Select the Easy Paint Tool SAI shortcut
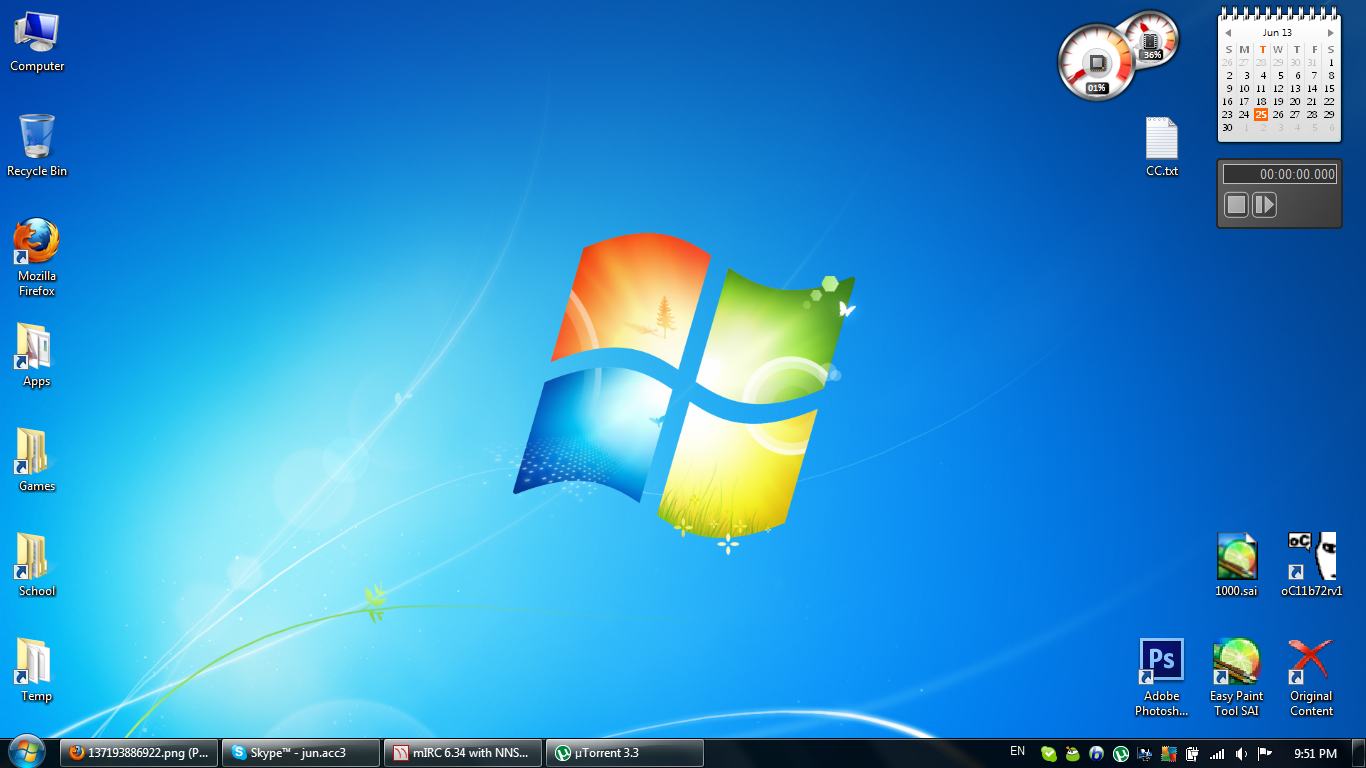This screenshot has height=768, width=1366. 1236,661
